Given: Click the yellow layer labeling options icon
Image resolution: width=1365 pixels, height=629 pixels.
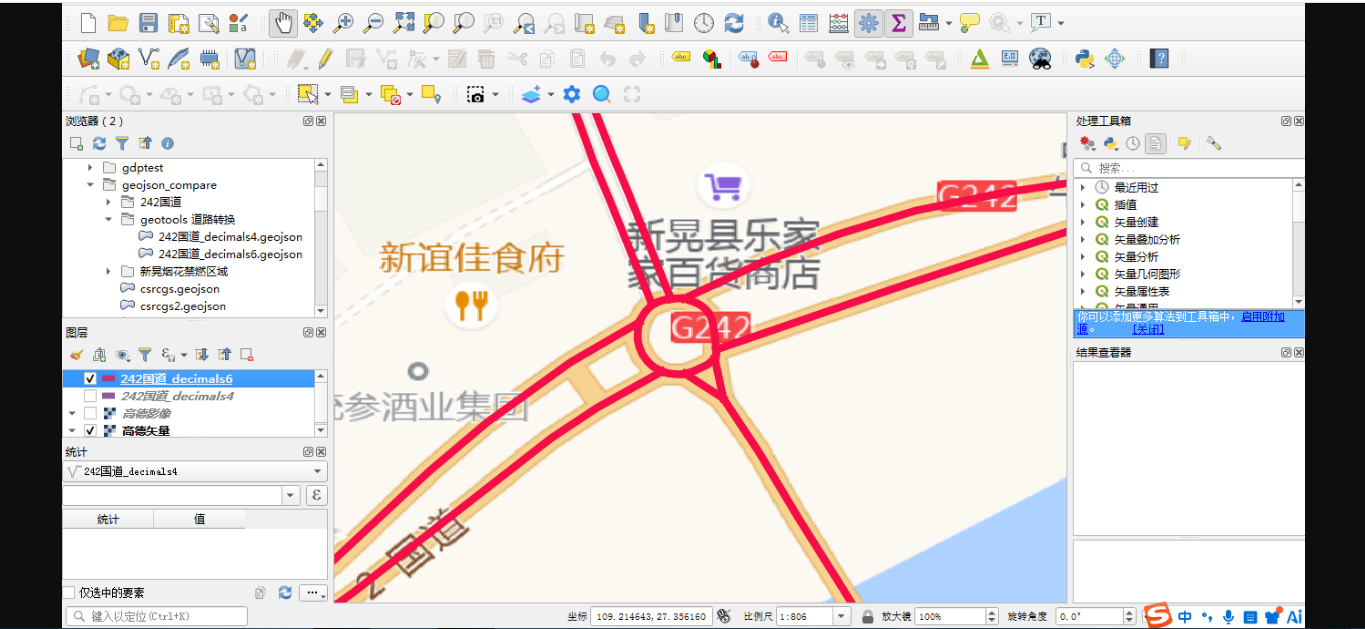Looking at the screenshot, I should tap(681, 59).
